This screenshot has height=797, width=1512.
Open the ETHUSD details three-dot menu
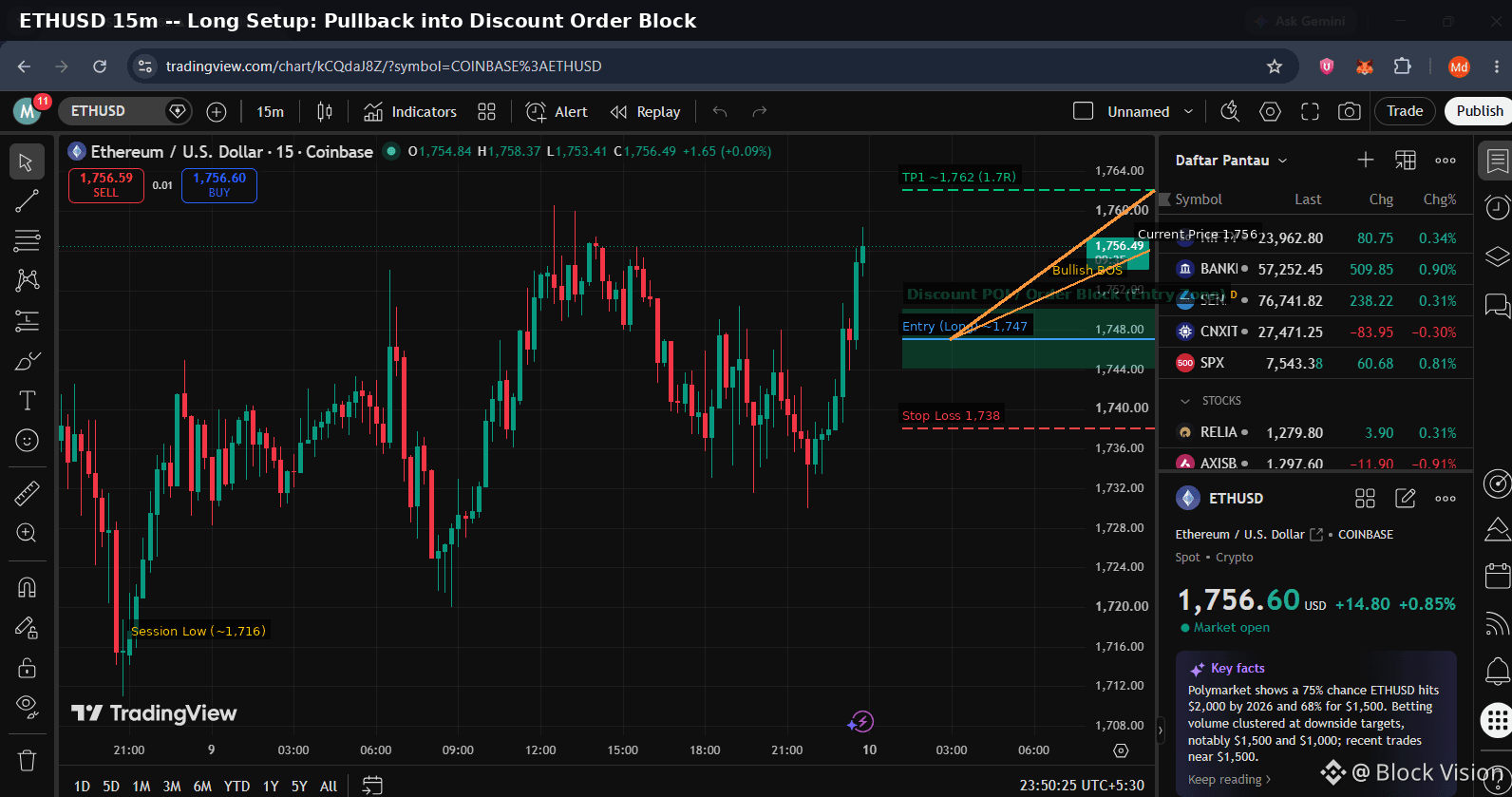[1446, 498]
